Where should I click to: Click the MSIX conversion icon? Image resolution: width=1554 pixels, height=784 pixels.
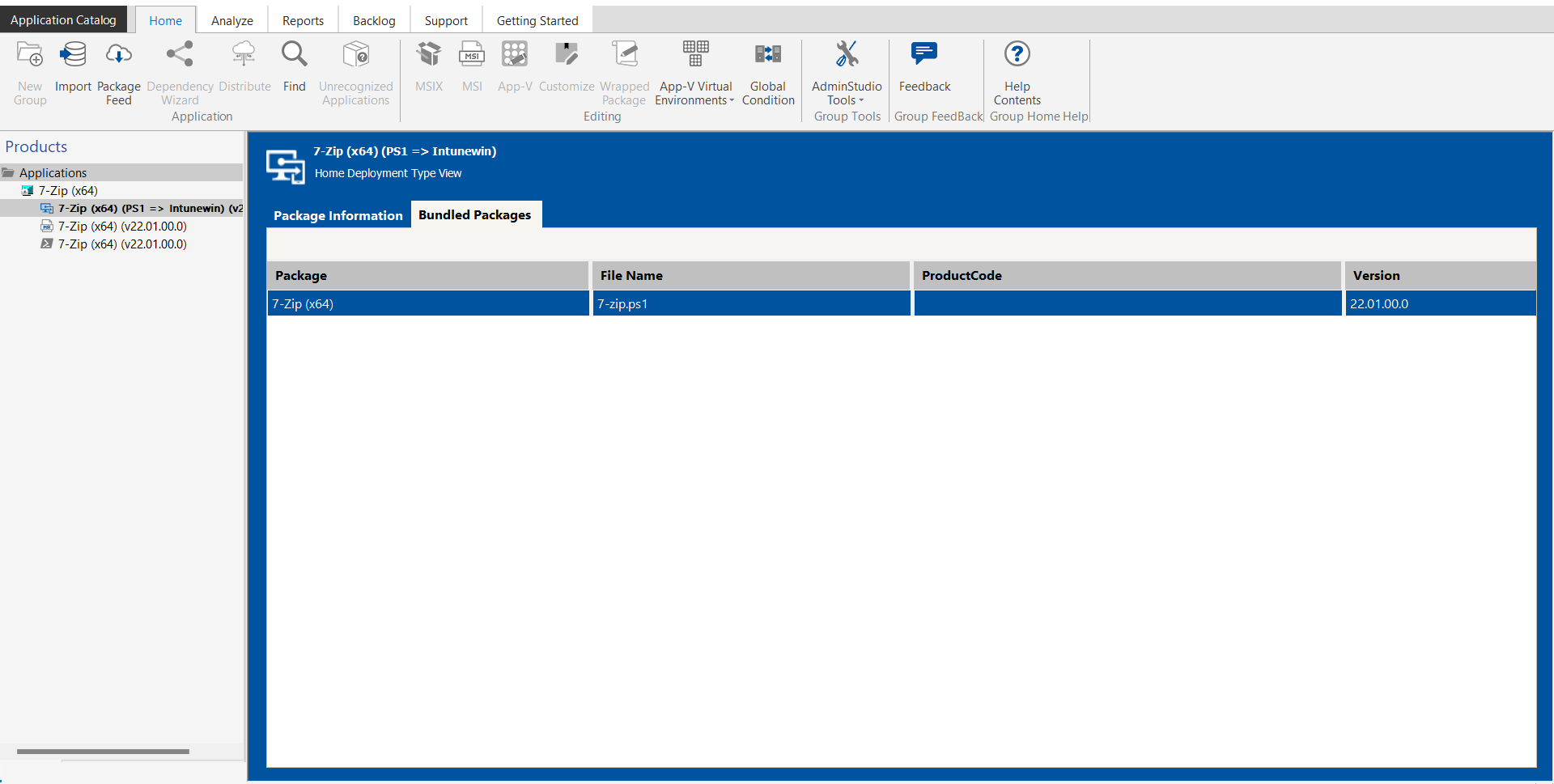[x=429, y=55]
